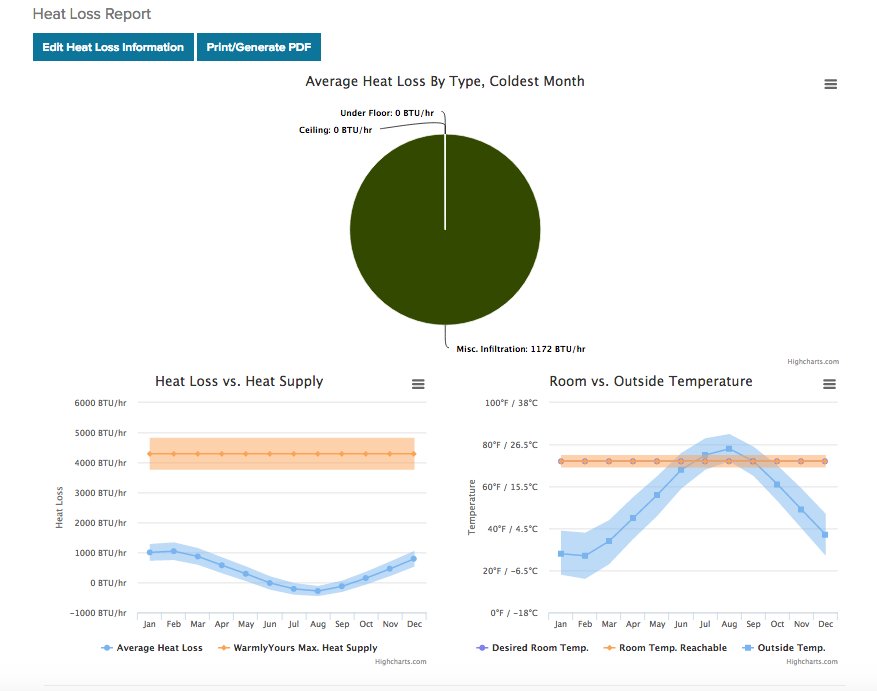
Task: Select the August average heat loss data point
Action: coord(318,591)
